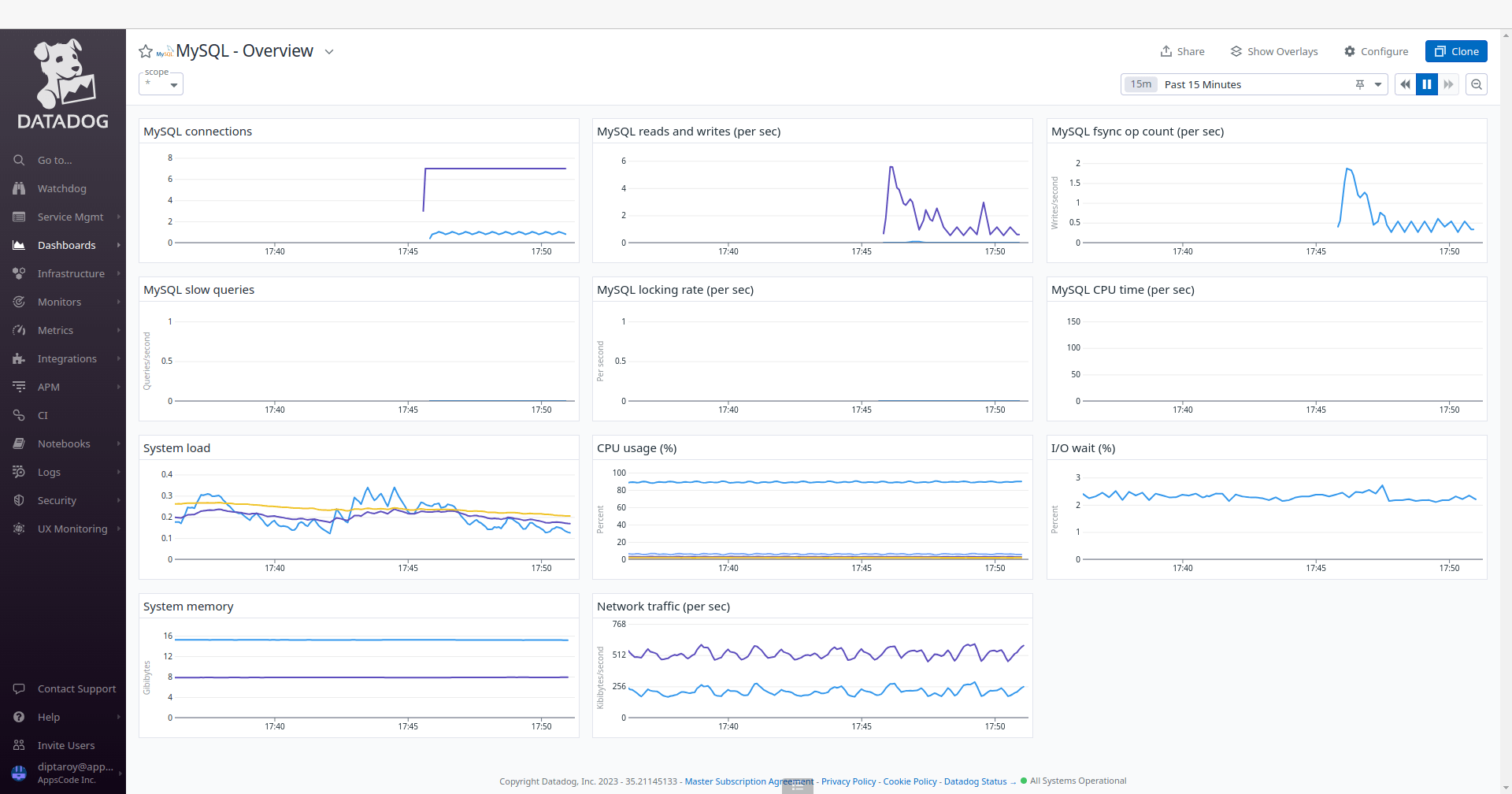Pin the current time frame
1512x794 pixels.
click(x=1361, y=84)
